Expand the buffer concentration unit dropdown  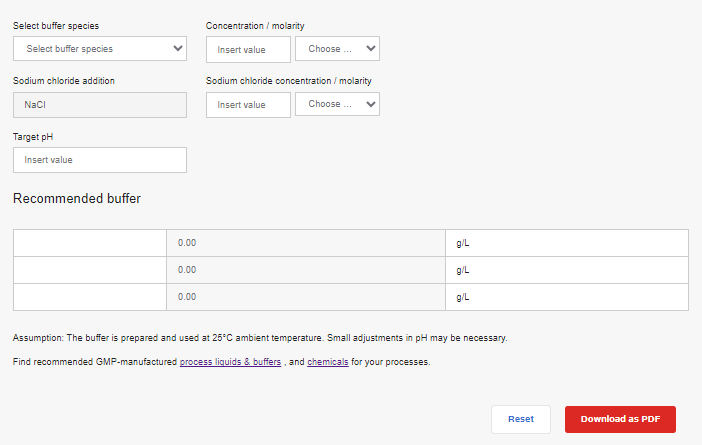tap(337, 48)
